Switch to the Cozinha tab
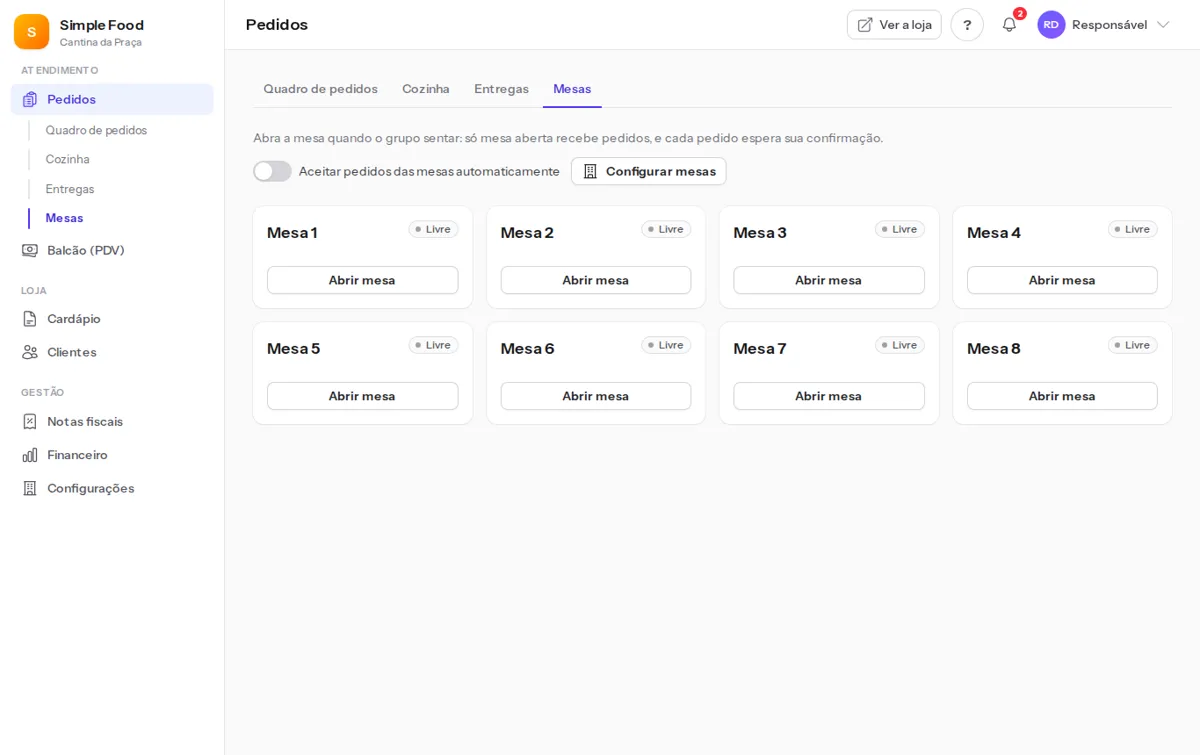 (x=426, y=89)
